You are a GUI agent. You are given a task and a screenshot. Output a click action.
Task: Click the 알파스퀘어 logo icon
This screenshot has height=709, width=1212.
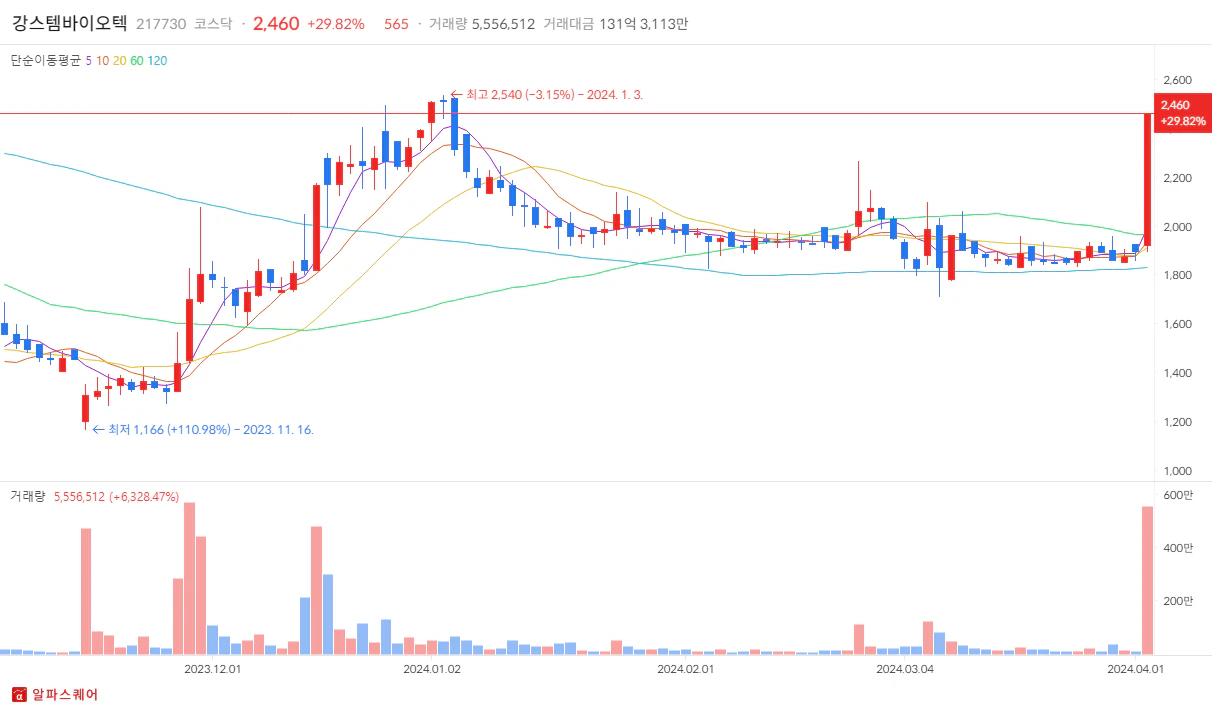(19, 694)
